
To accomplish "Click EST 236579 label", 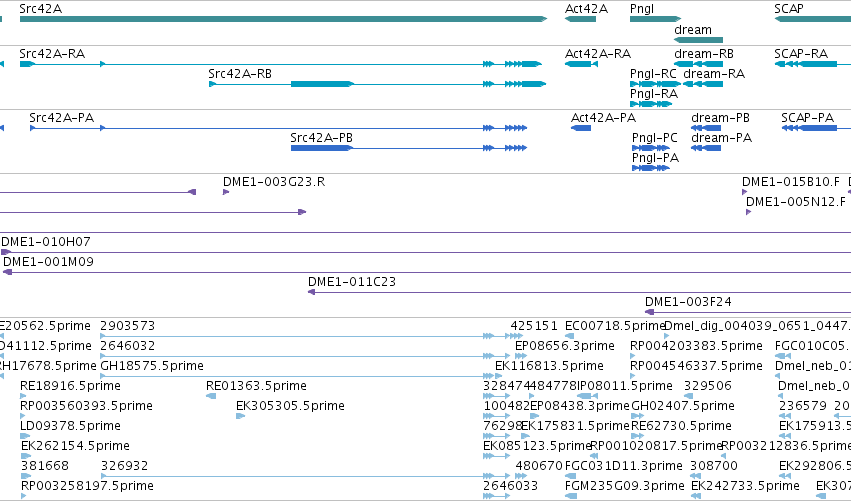I will tap(803, 406).
